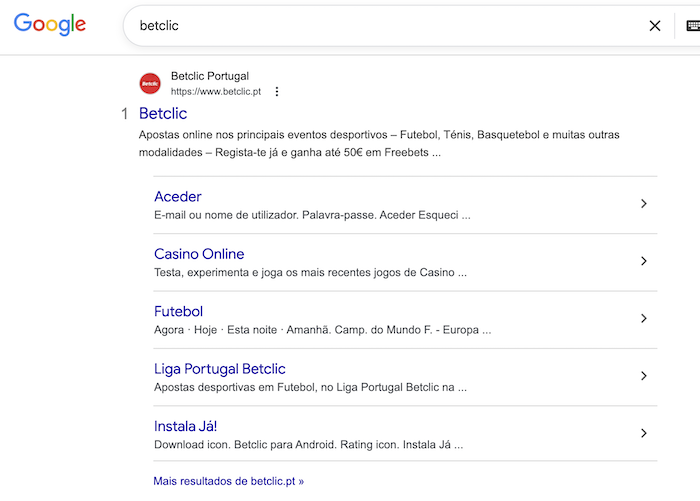Screen dimensions: 700x501
Task: Click the https://www.betclic.pt URL text
Action: [x=216, y=92]
